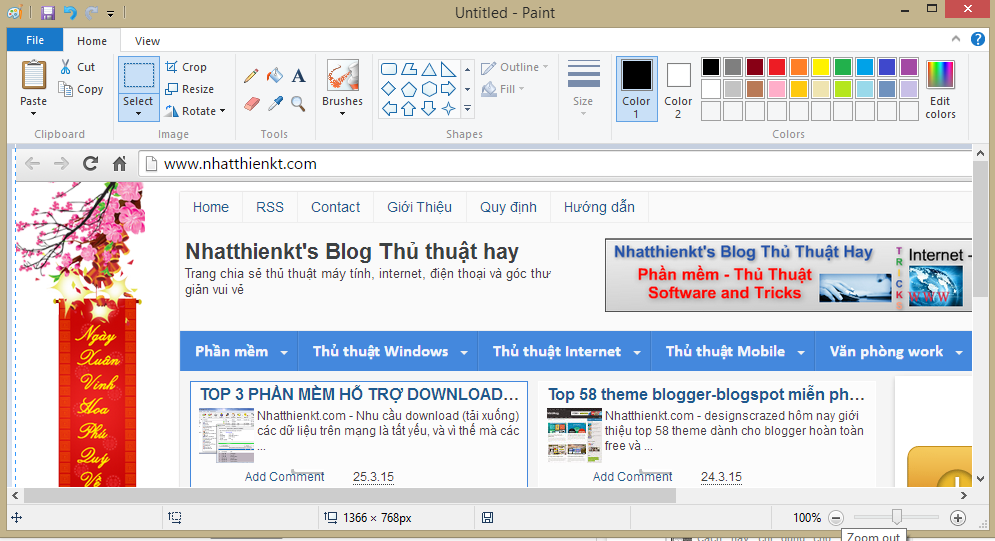Image resolution: width=995 pixels, height=541 pixels.
Task: Switch to the Home ribbon tab
Action: 92,41
